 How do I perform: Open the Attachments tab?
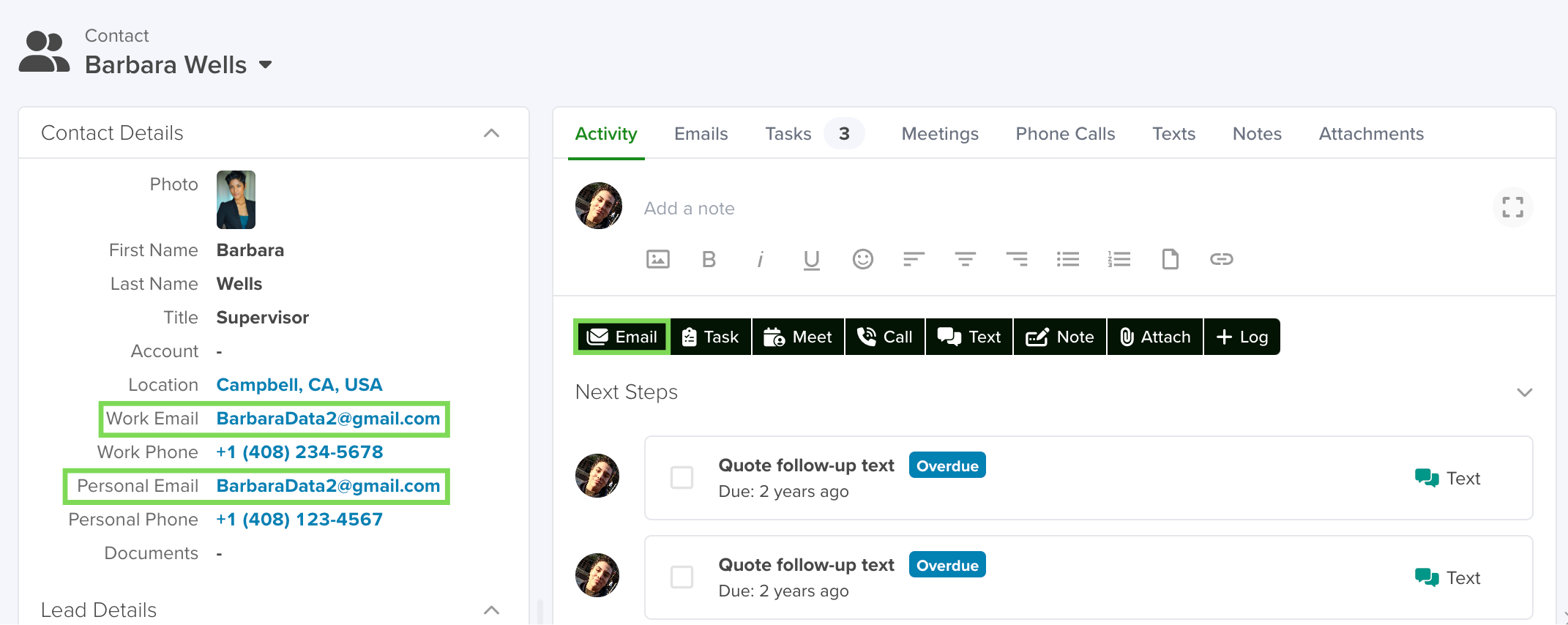(1371, 134)
